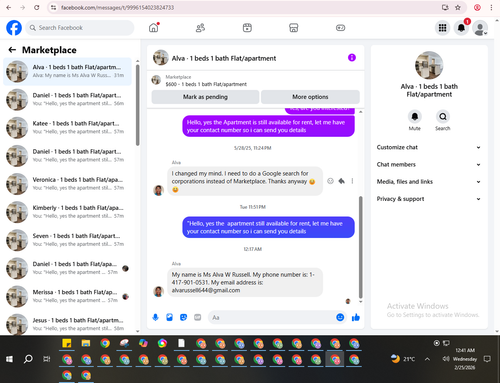500x383 pixels.
Task: Open Kimberly conversation in the list
Action: [x=68, y=212]
